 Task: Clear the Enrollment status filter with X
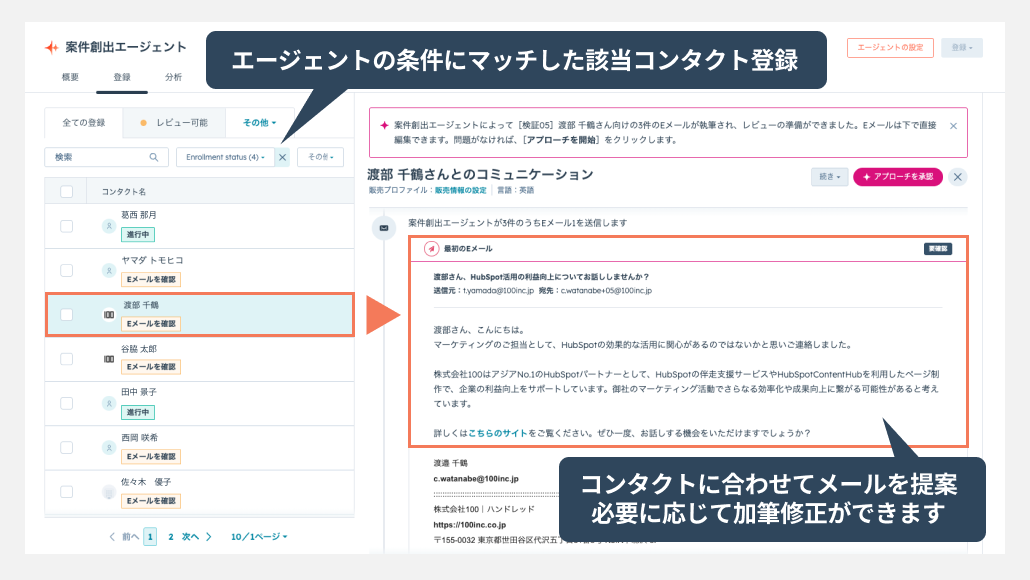pyautogui.click(x=282, y=157)
